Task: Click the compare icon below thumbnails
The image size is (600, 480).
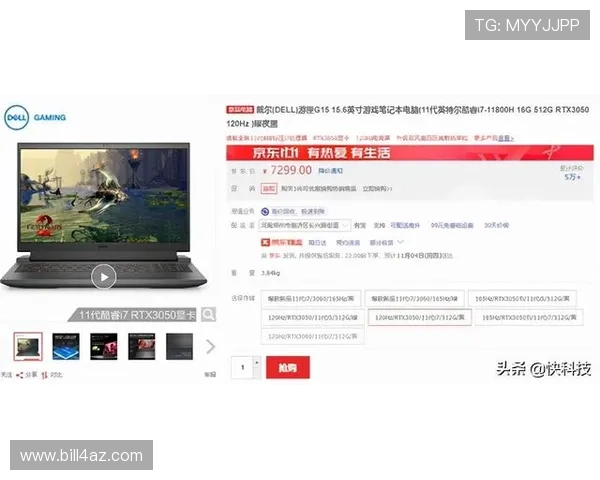Action: [x=44, y=375]
